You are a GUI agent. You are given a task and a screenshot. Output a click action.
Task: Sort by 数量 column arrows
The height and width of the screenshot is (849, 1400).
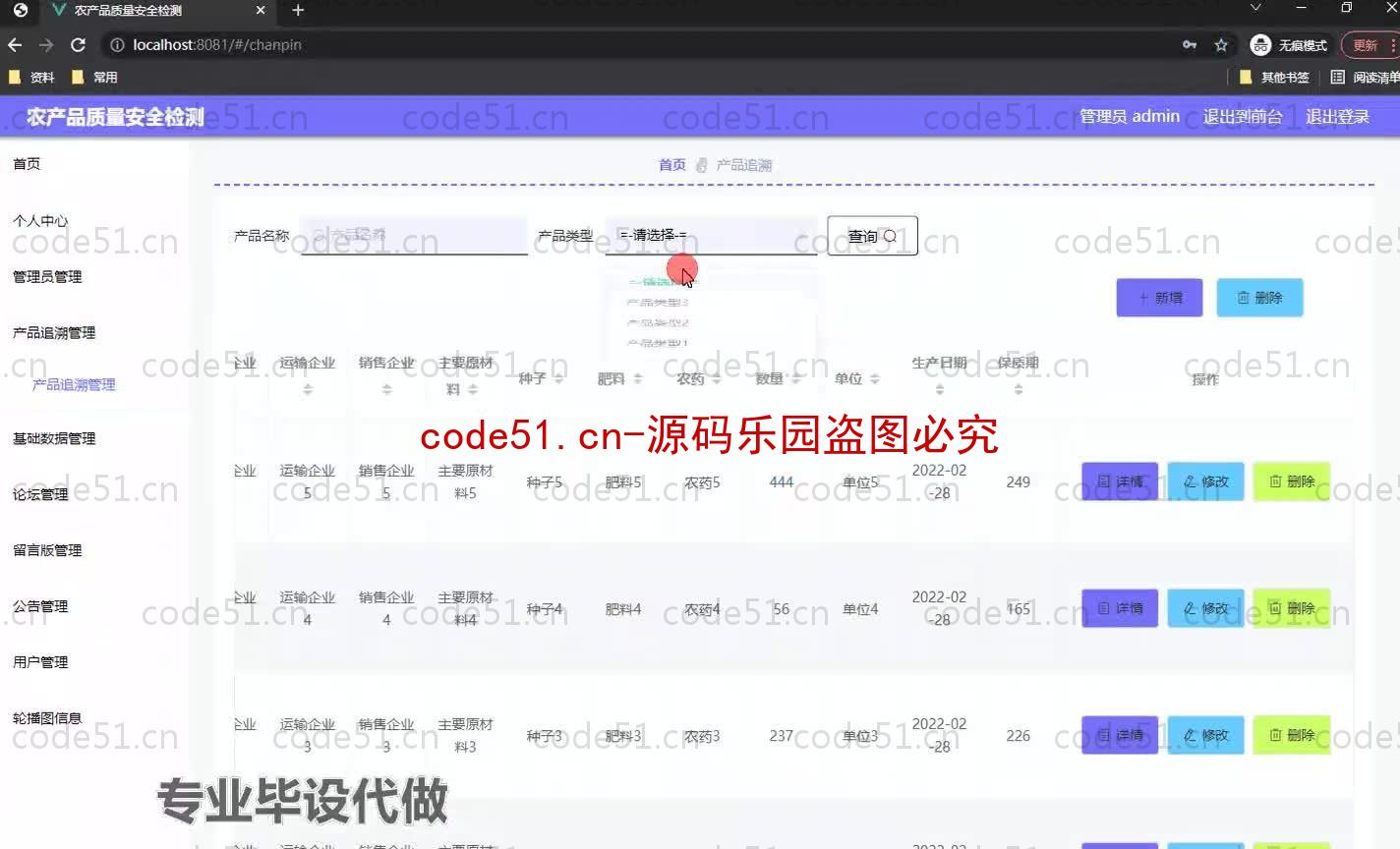(x=796, y=379)
